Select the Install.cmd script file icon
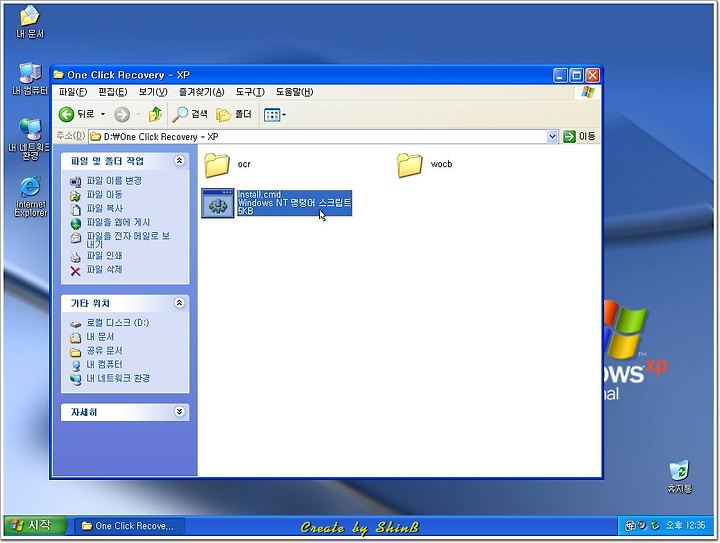 pyautogui.click(x=218, y=203)
